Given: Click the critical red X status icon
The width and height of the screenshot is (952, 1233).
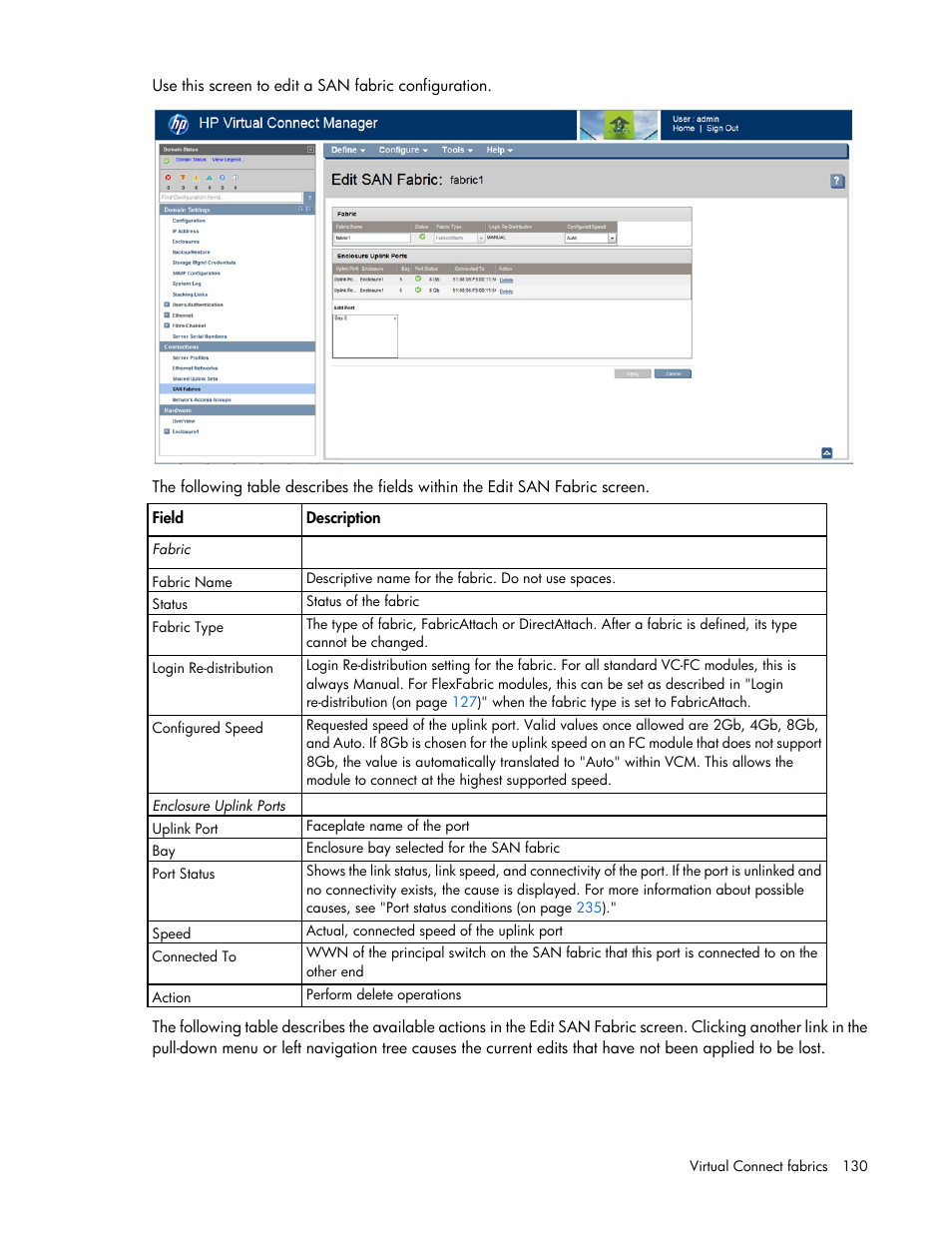Looking at the screenshot, I should [168, 178].
